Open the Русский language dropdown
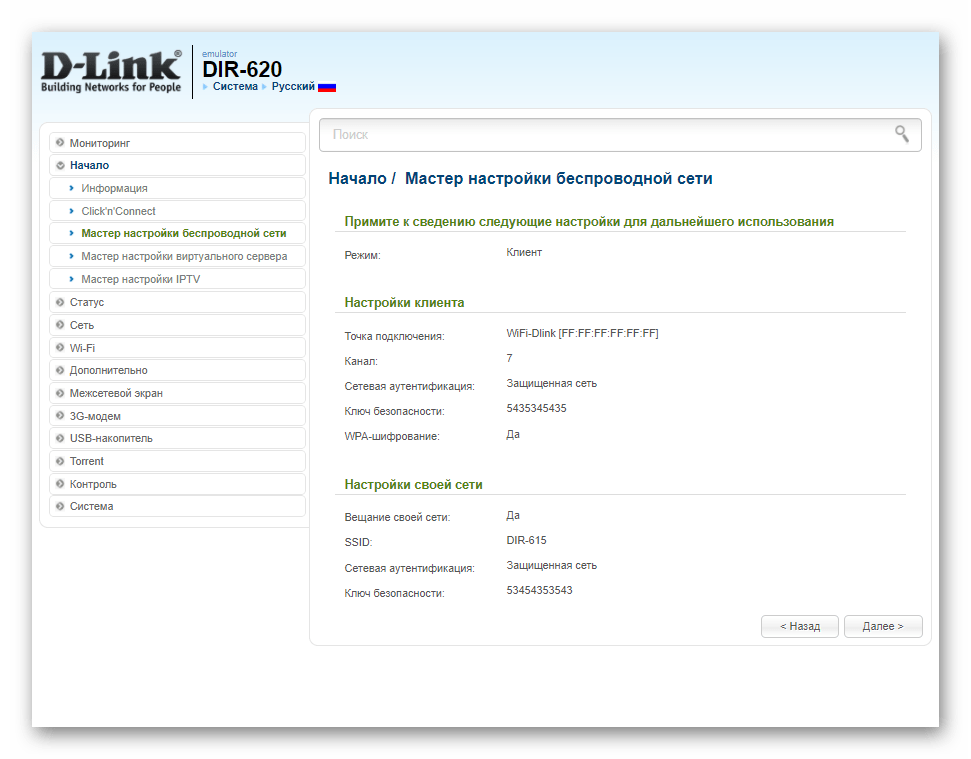971x759 pixels. pos(292,87)
